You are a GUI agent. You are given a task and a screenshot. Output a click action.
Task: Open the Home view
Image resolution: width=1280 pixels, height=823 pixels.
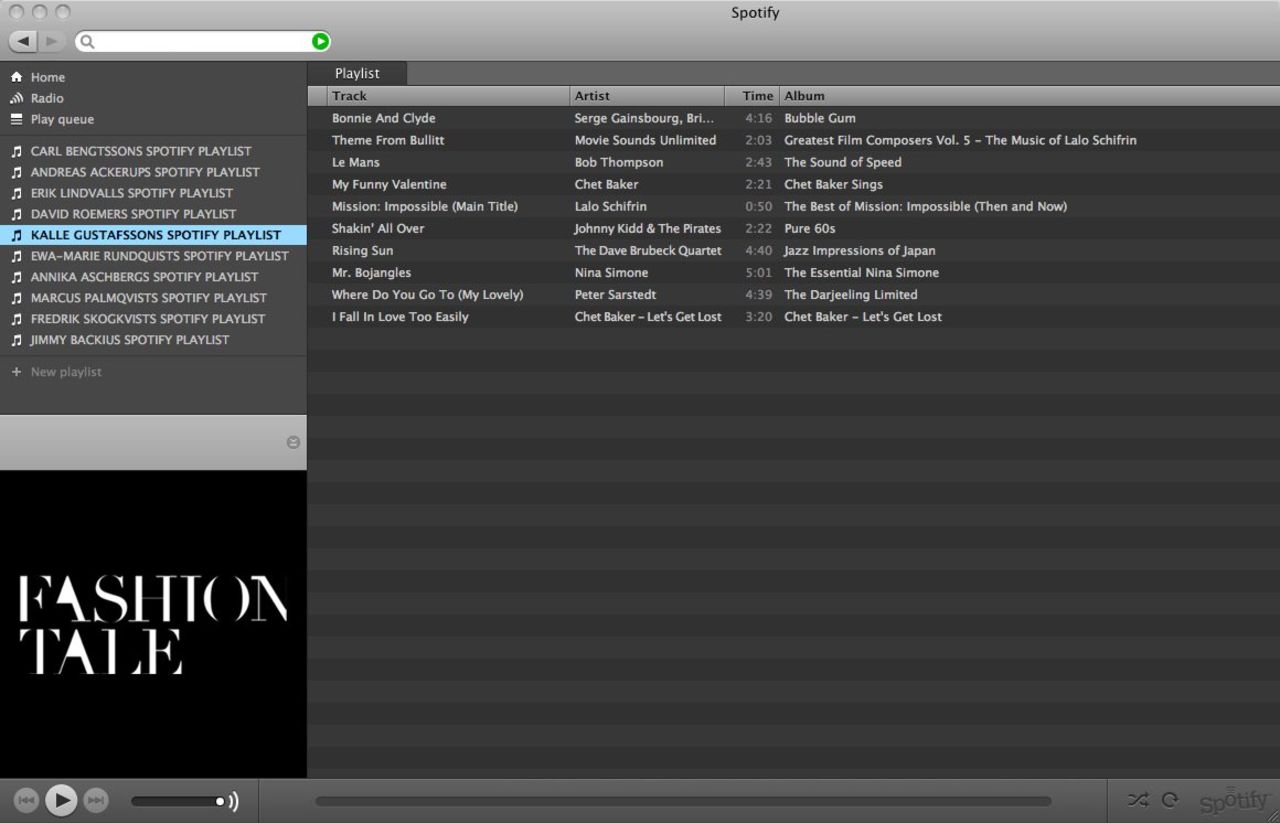pyautogui.click(x=48, y=77)
